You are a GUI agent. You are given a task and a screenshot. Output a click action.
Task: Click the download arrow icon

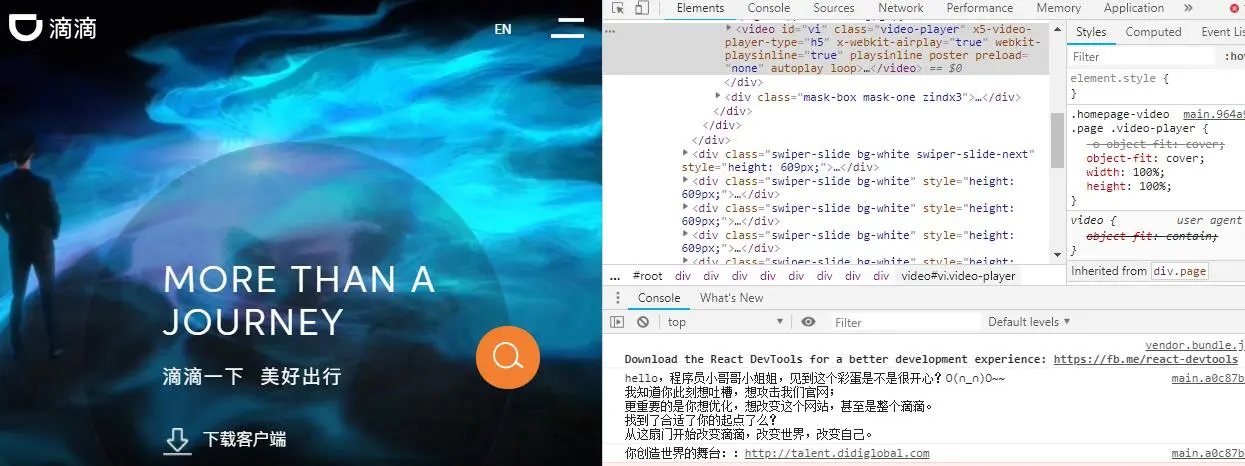(178, 440)
